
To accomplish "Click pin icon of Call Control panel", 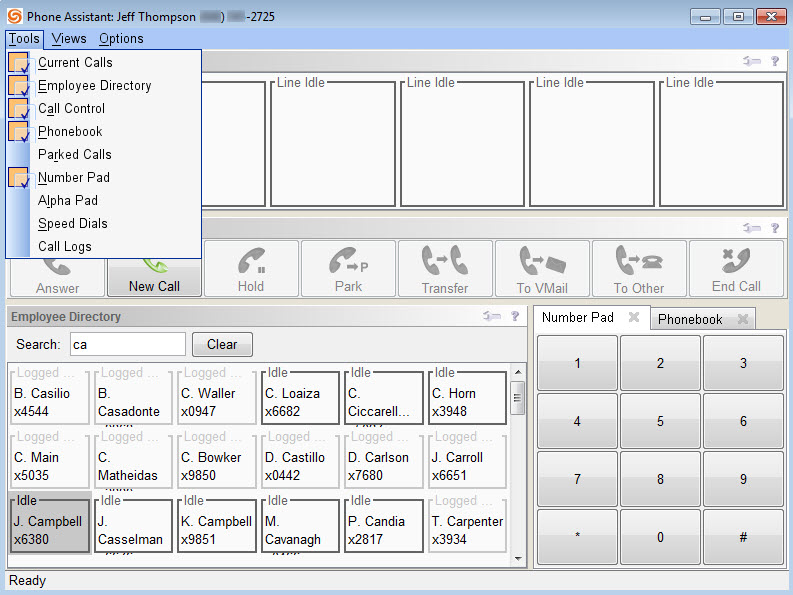I will [752, 228].
